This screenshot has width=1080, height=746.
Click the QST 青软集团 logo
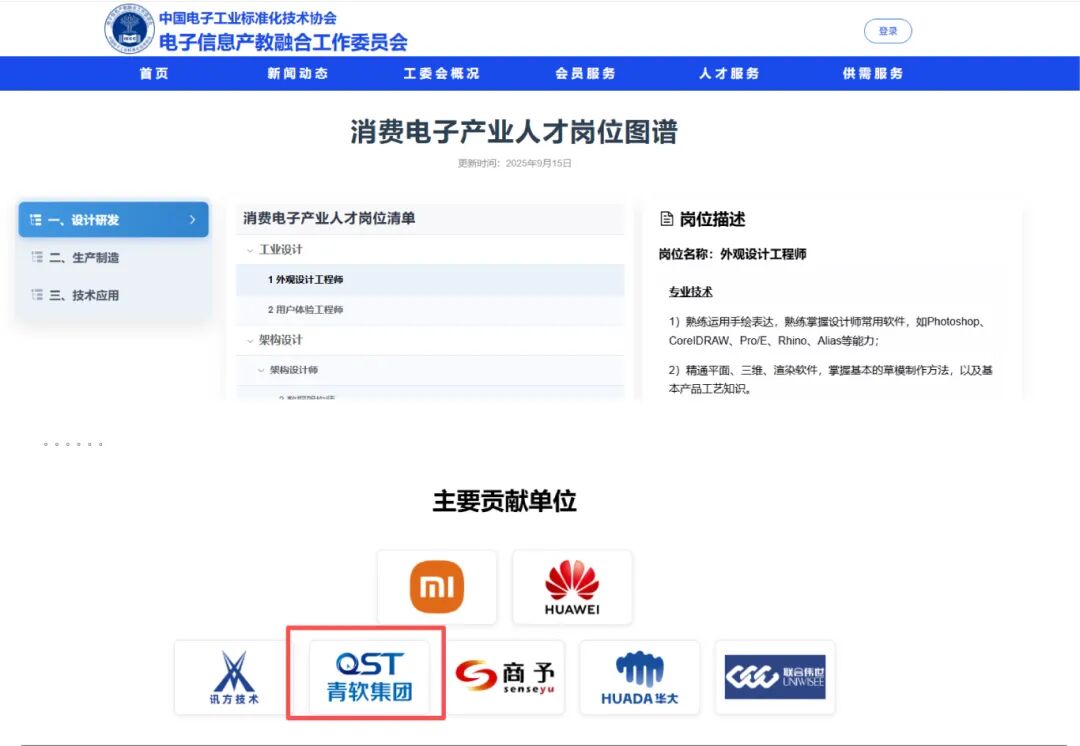point(369,677)
